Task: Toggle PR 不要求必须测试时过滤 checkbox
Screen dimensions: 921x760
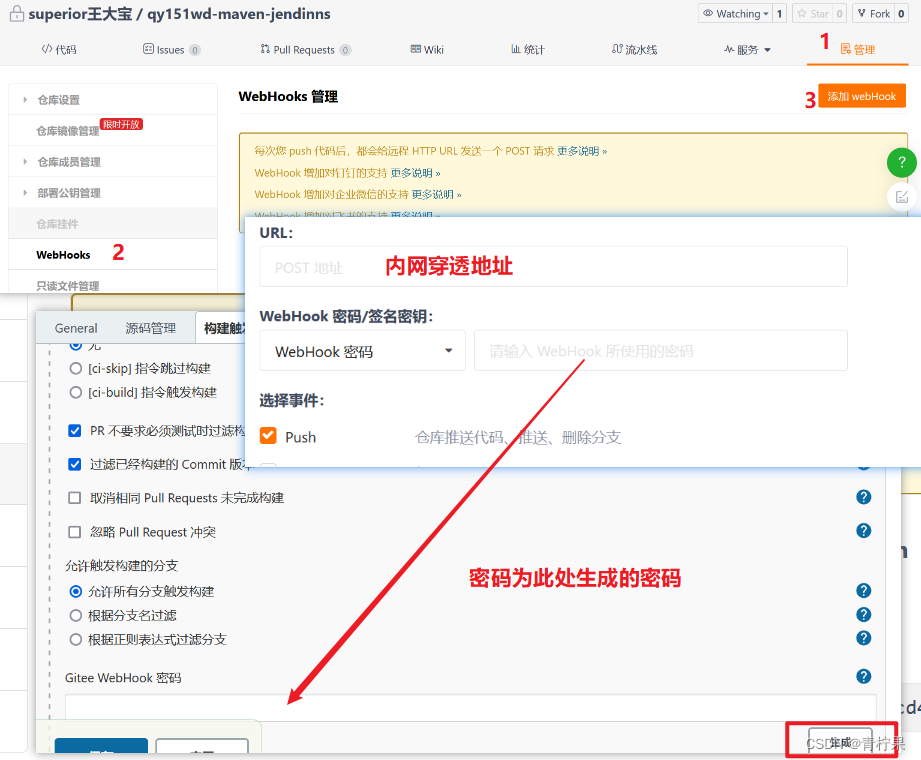Action: pos(75,431)
